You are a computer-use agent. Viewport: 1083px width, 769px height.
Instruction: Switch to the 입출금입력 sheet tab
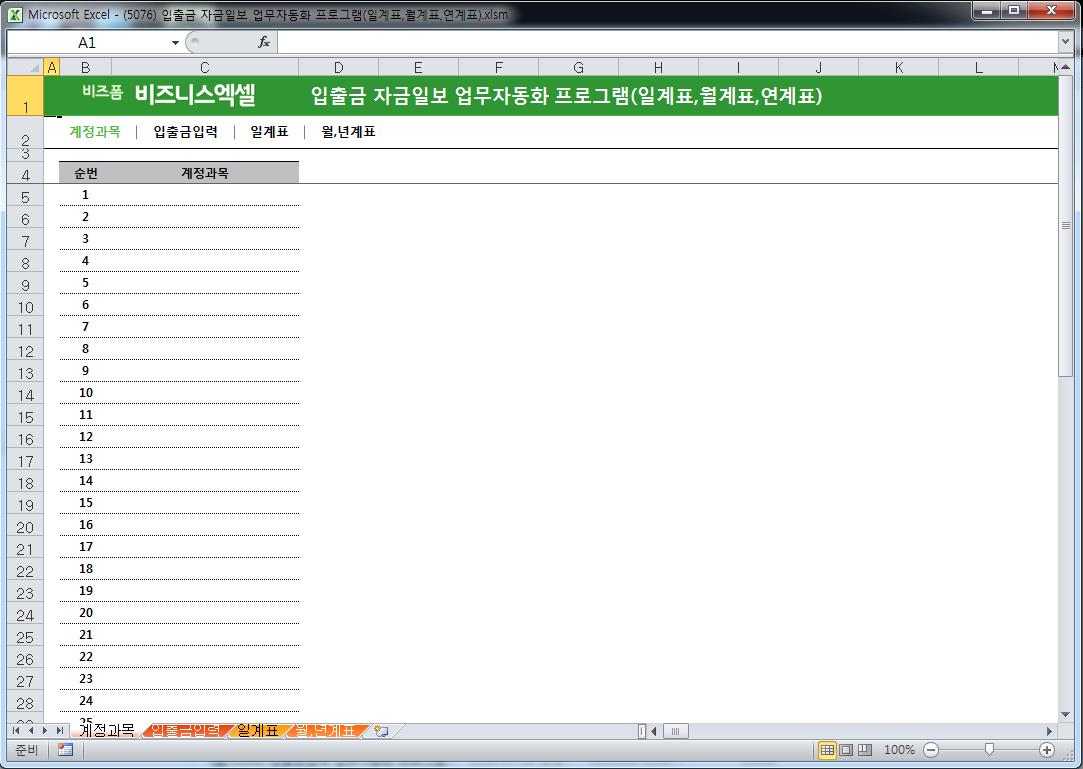[185, 730]
